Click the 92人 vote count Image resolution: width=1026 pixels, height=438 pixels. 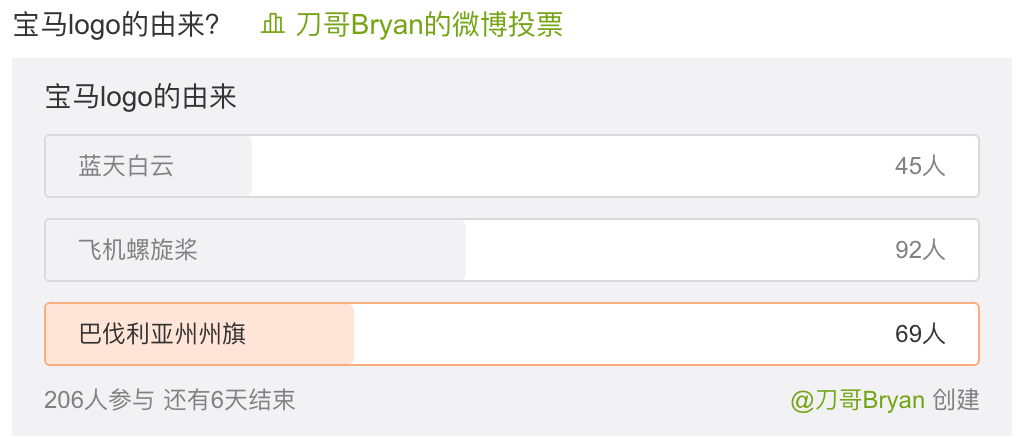point(920,250)
